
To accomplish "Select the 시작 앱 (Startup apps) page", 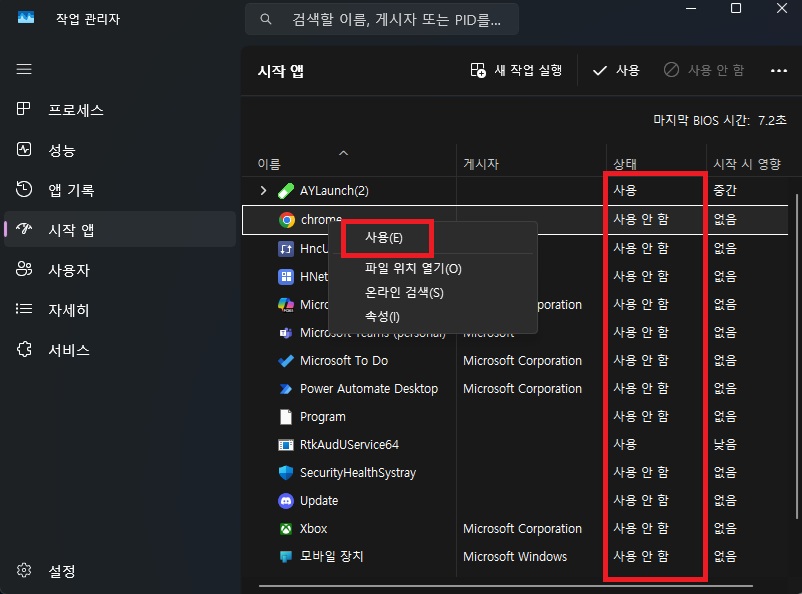I will [x=120, y=229].
